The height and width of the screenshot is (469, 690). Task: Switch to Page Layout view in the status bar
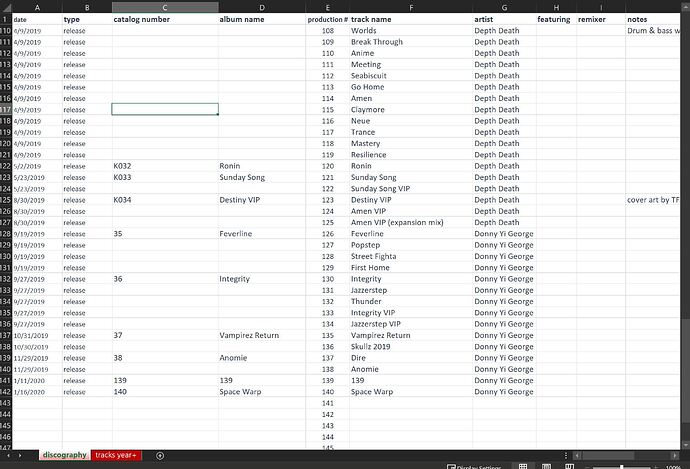pyautogui.click(x=546, y=466)
